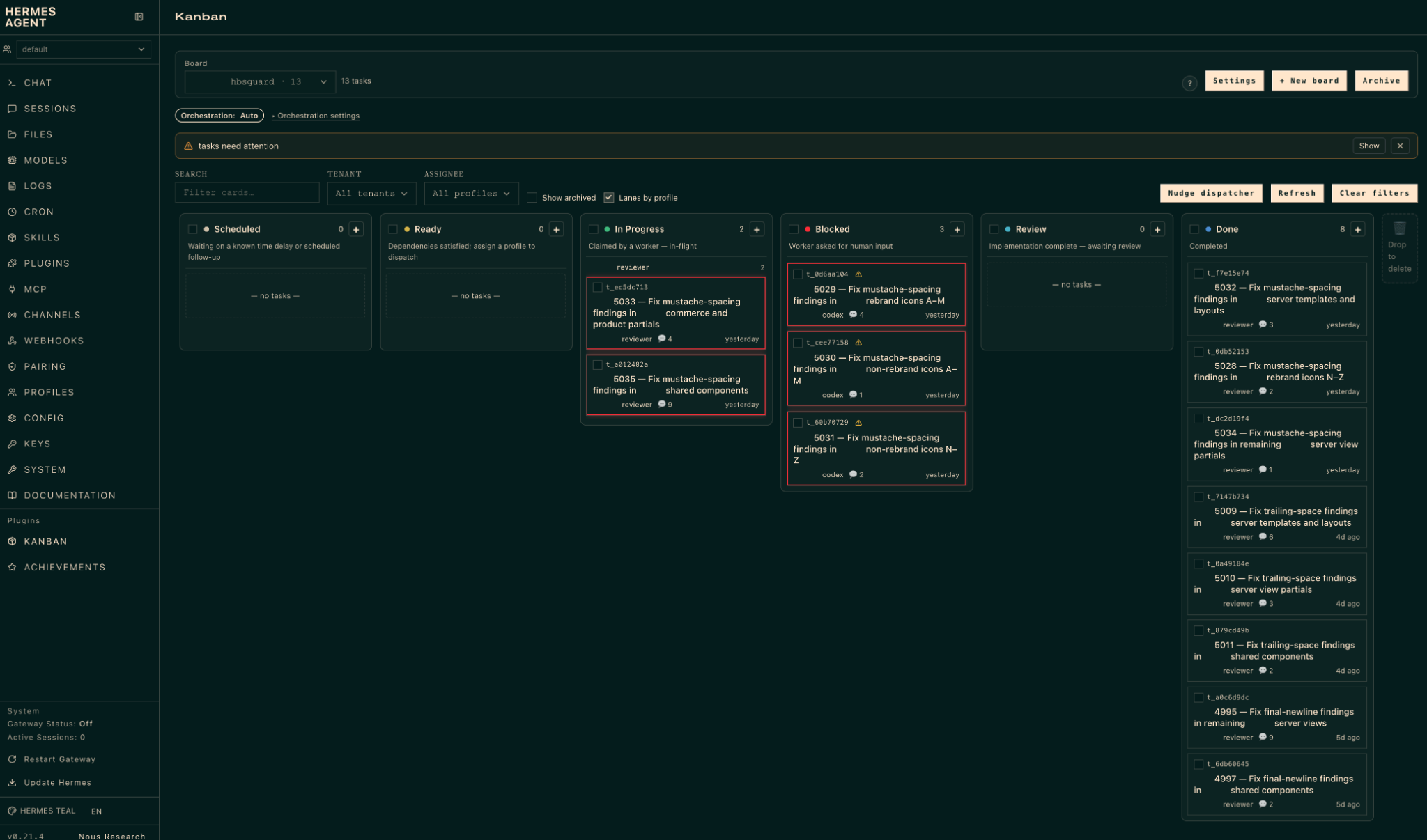The width and height of the screenshot is (1427, 840).
Task: Dismiss the tasks need attention banner
Action: pos(1400,146)
